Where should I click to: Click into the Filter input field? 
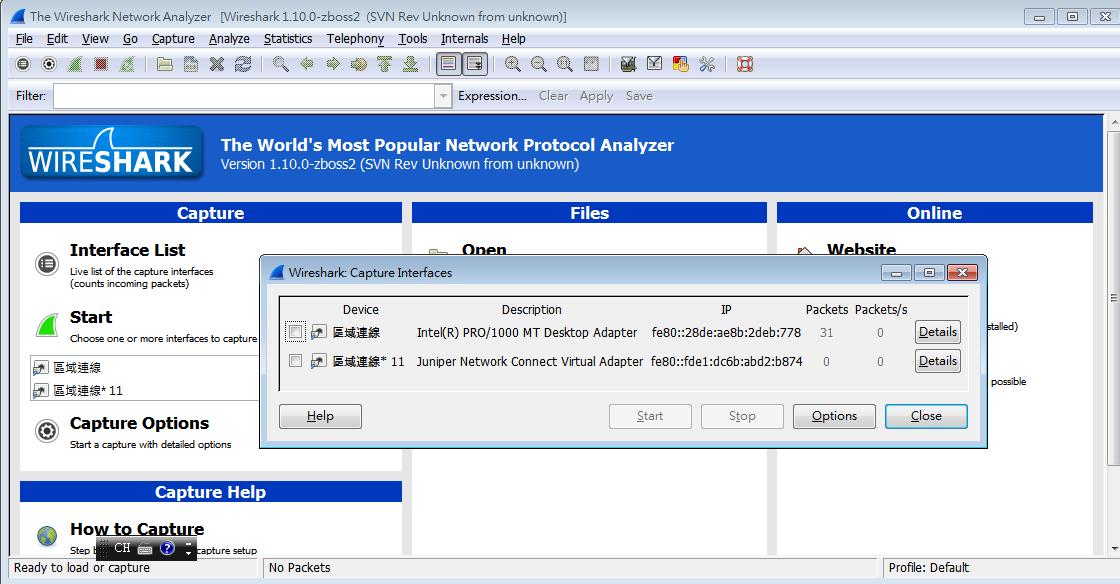[x=244, y=96]
